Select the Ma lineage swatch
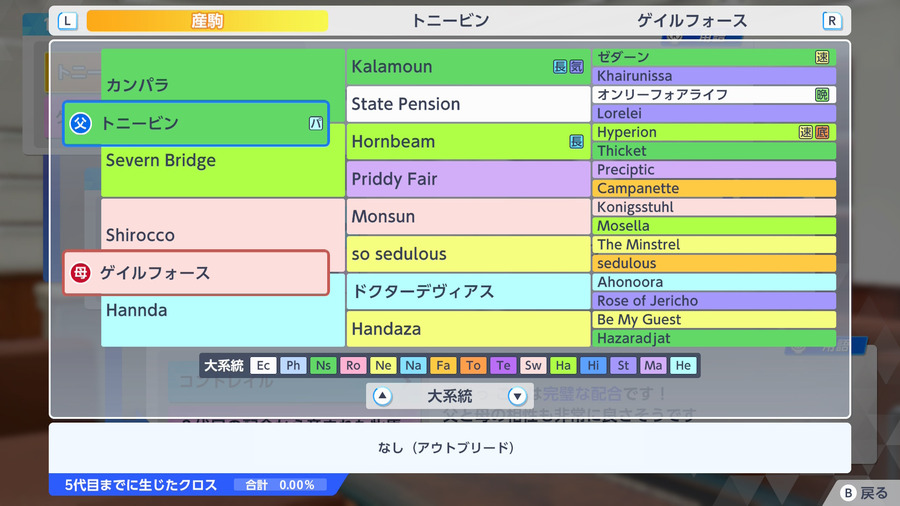 (653, 365)
